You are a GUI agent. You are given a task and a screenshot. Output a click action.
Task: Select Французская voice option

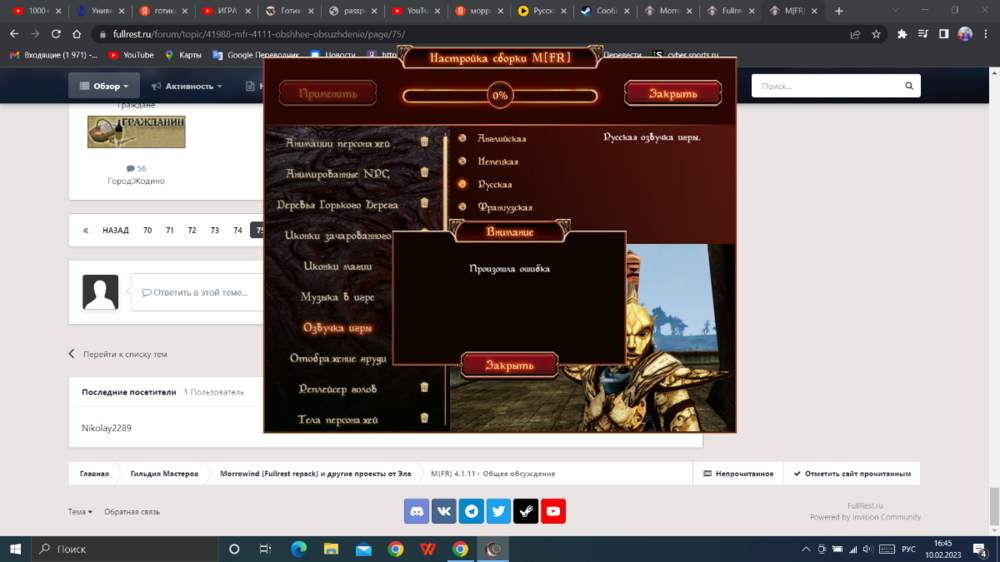coord(496,207)
